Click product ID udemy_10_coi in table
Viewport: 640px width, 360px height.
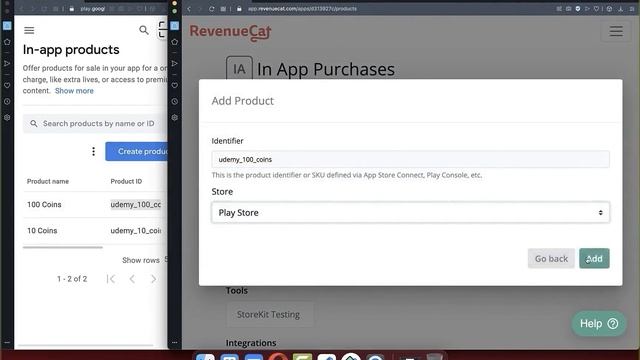pos(136,231)
